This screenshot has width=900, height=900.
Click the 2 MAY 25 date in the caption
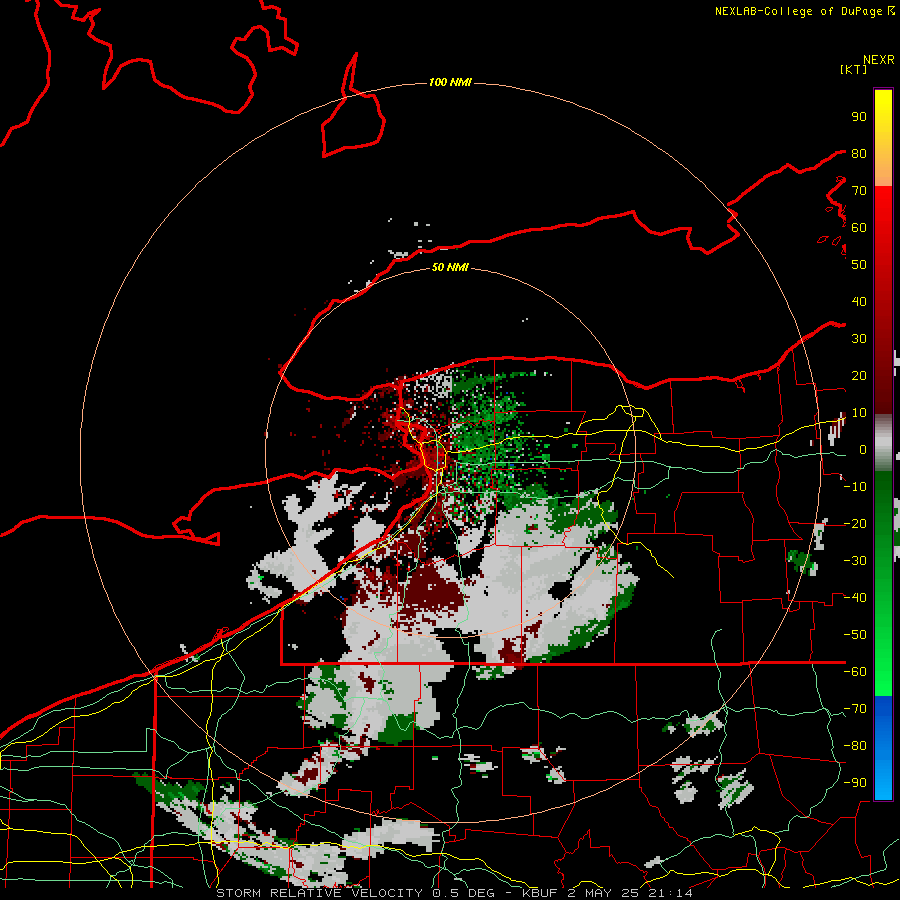coord(602,893)
